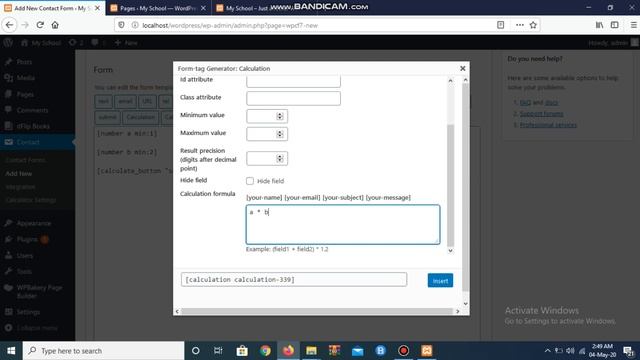Click the browser Back arrow
This screenshot has height=360, width=640.
click(9, 25)
